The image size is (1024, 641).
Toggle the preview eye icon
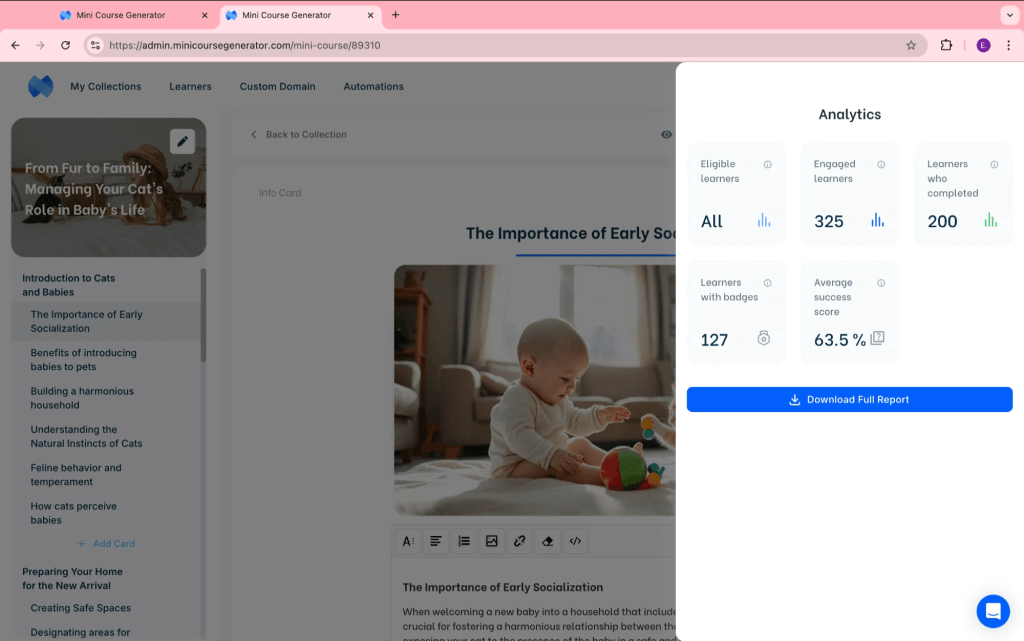tap(666, 135)
